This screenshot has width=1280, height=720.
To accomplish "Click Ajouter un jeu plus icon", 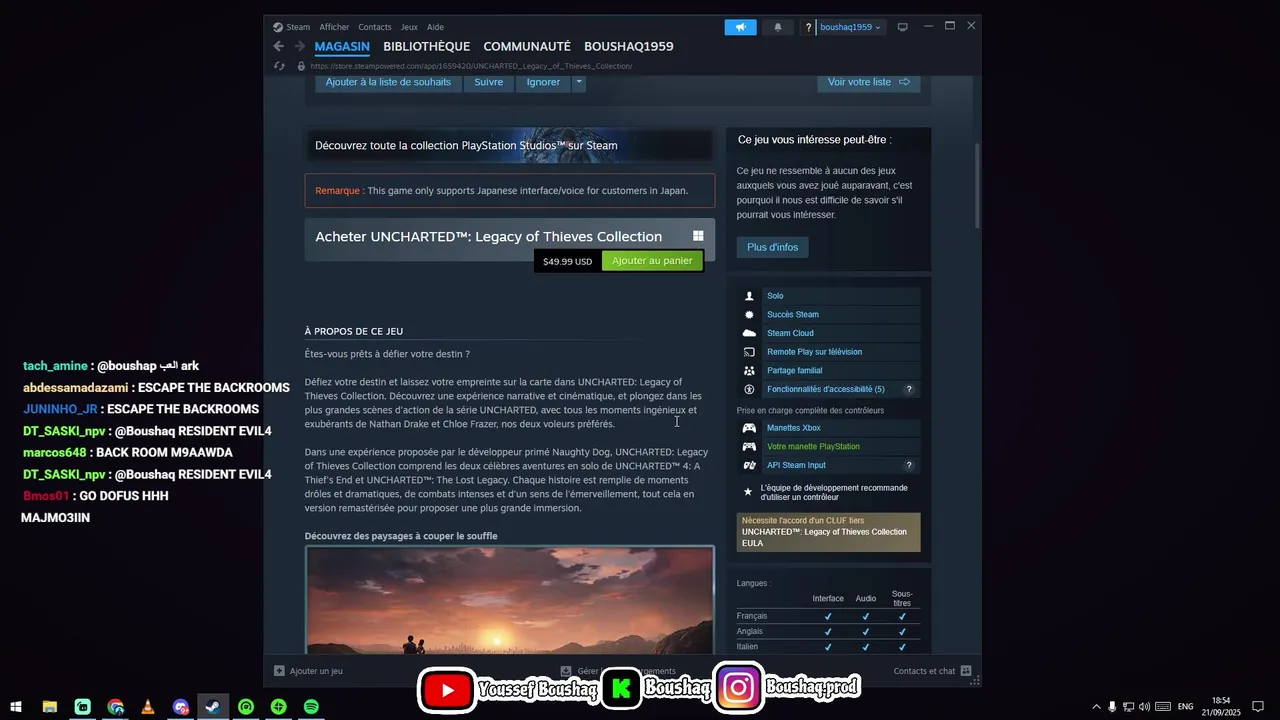I will (x=279, y=671).
